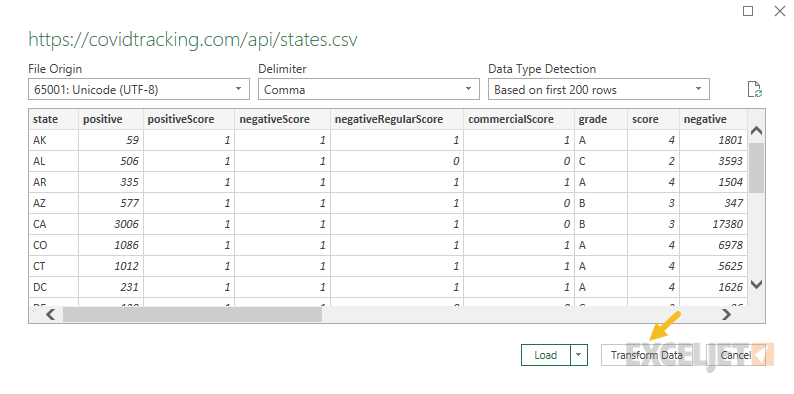794x394 pixels.
Task: Click the AZ state cell
Action: pyautogui.click(x=54, y=203)
